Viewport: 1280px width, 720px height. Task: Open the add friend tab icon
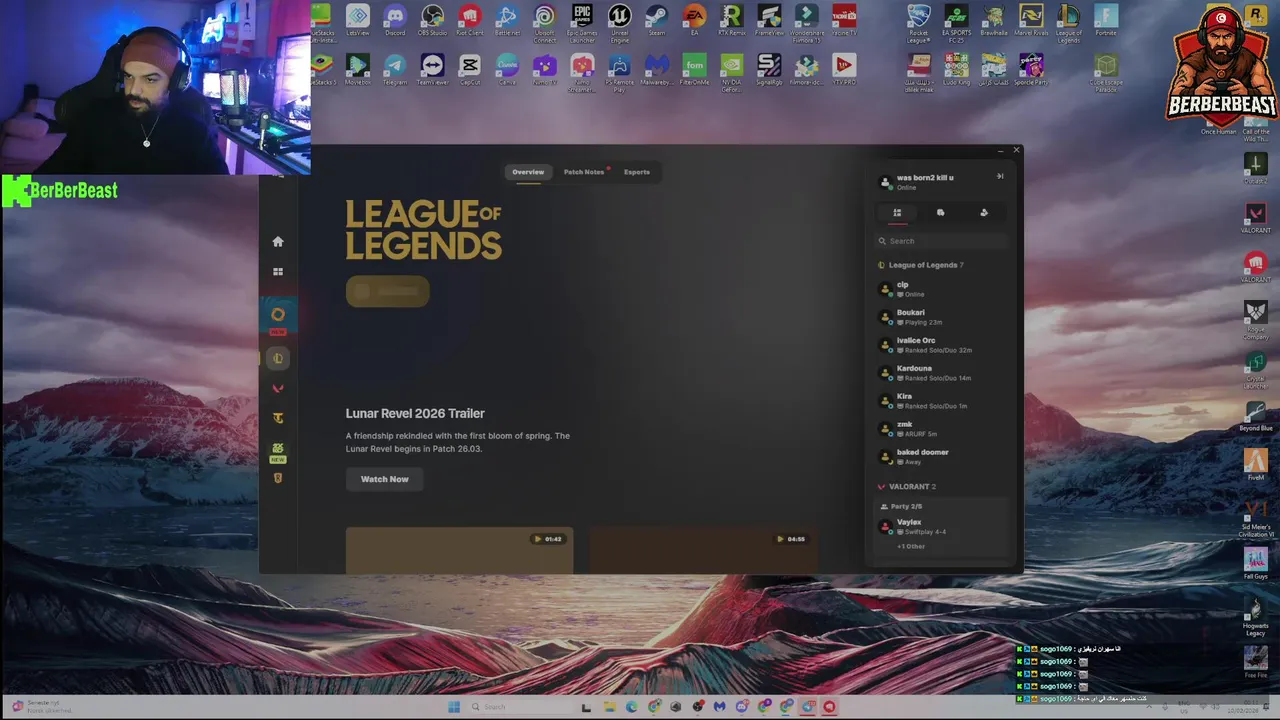point(984,213)
